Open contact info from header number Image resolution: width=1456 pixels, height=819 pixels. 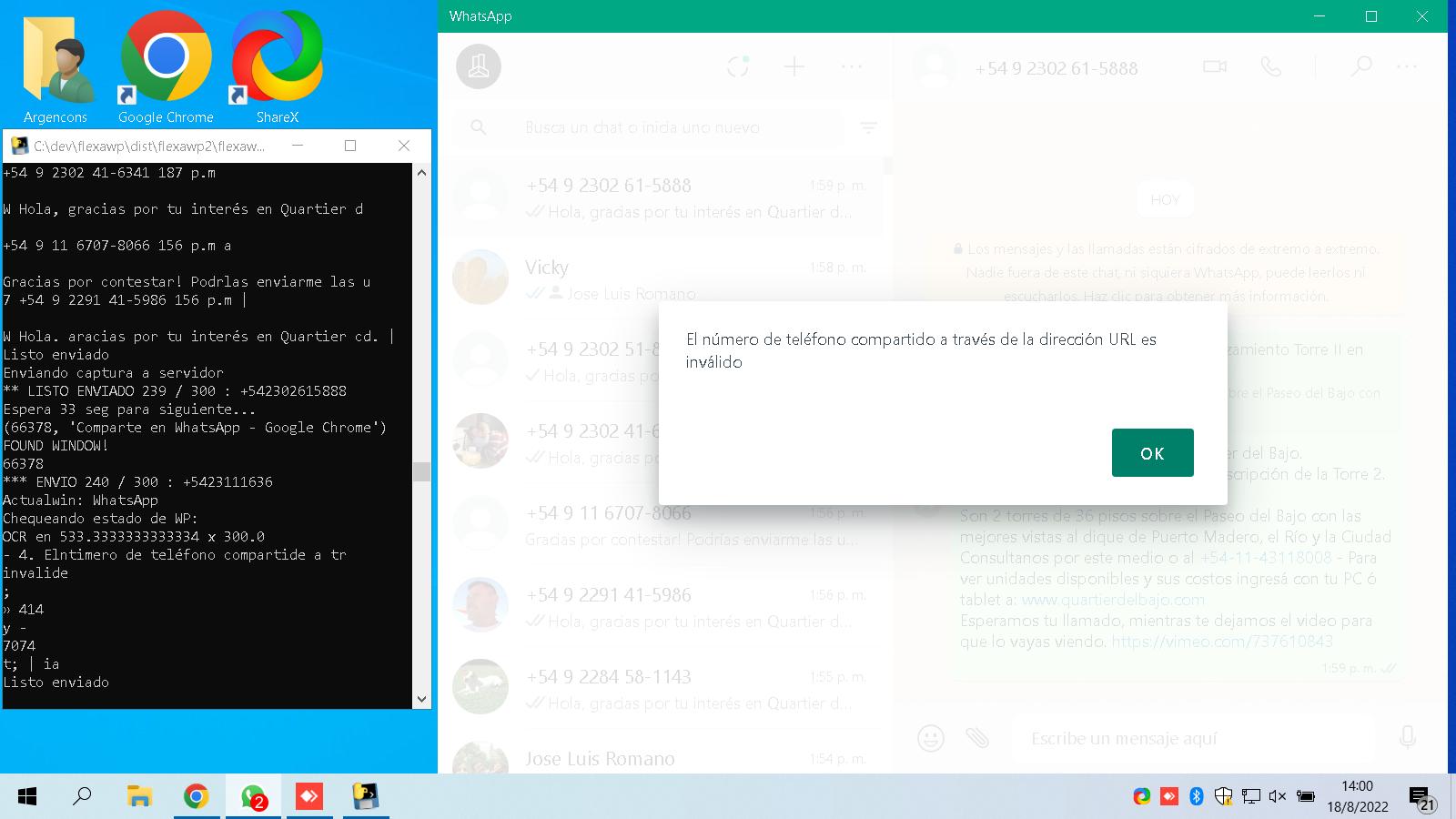coord(1056,68)
